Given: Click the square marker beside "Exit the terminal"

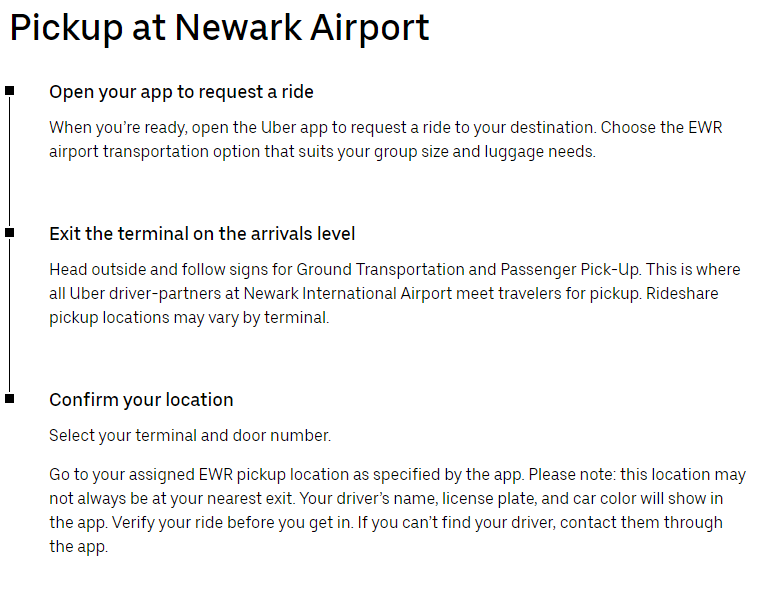Looking at the screenshot, I should pyautogui.click(x=10, y=233).
